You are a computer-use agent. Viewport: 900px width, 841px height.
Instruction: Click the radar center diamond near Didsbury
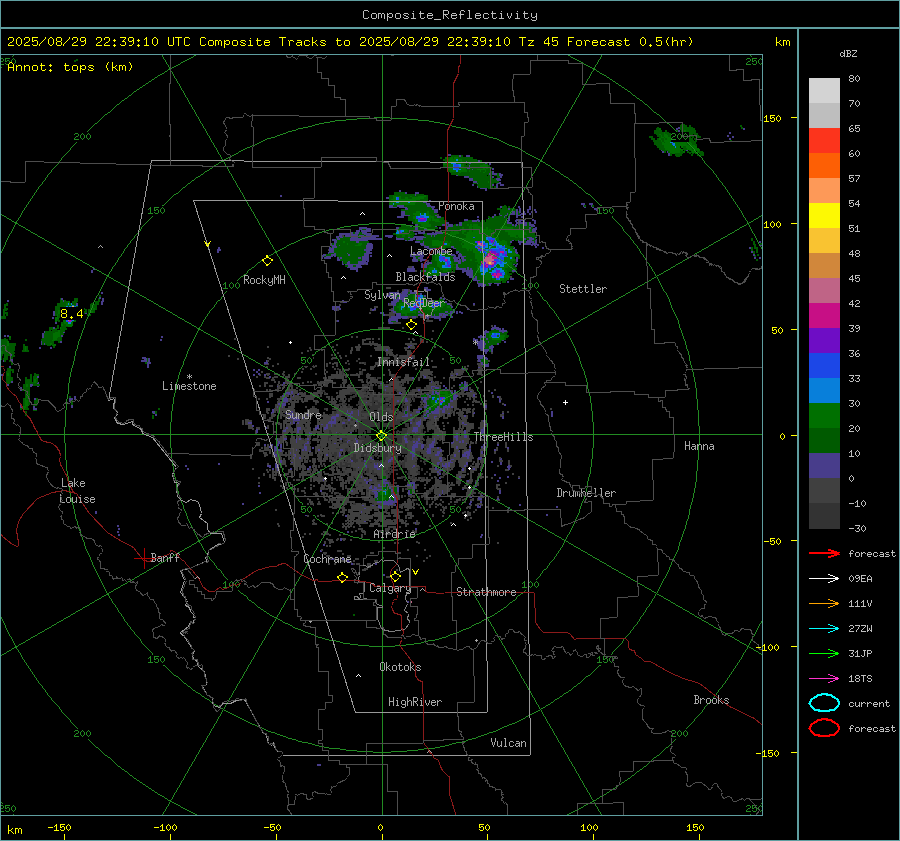click(x=381, y=435)
